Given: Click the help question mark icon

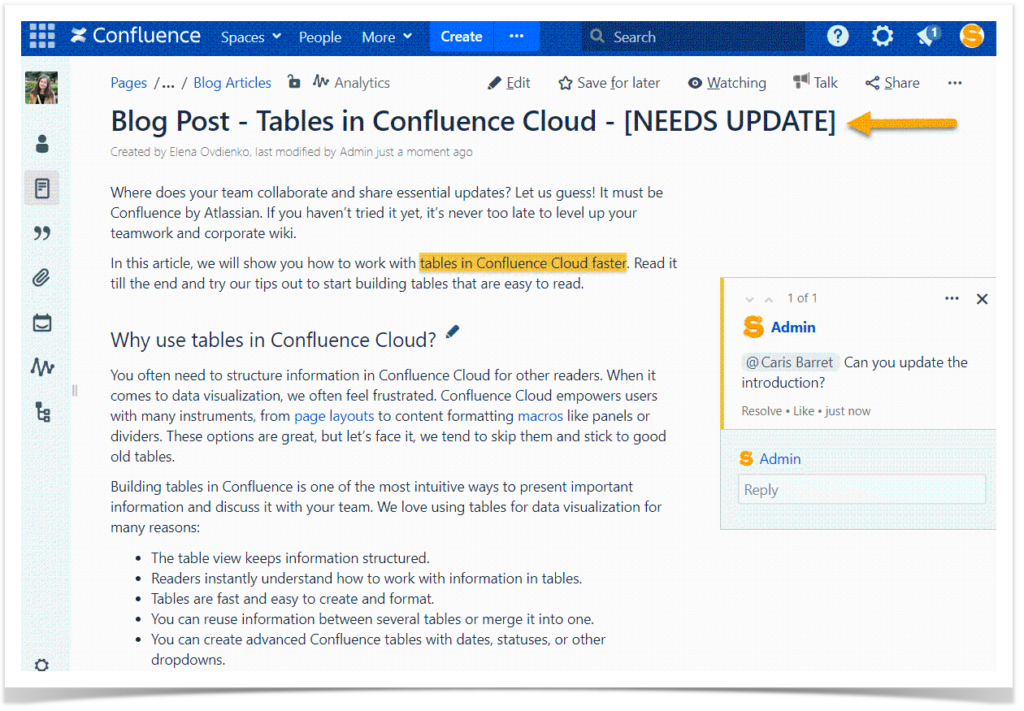Looking at the screenshot, I should pos(838,36).
